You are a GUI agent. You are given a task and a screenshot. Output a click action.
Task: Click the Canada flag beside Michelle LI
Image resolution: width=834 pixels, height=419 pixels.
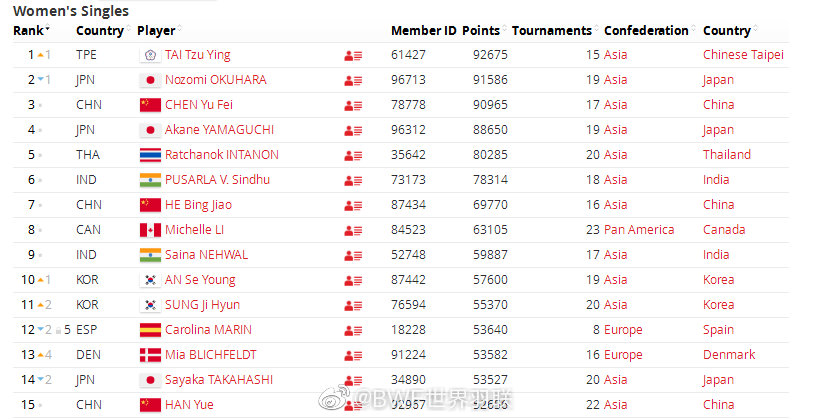coord(150,230)
